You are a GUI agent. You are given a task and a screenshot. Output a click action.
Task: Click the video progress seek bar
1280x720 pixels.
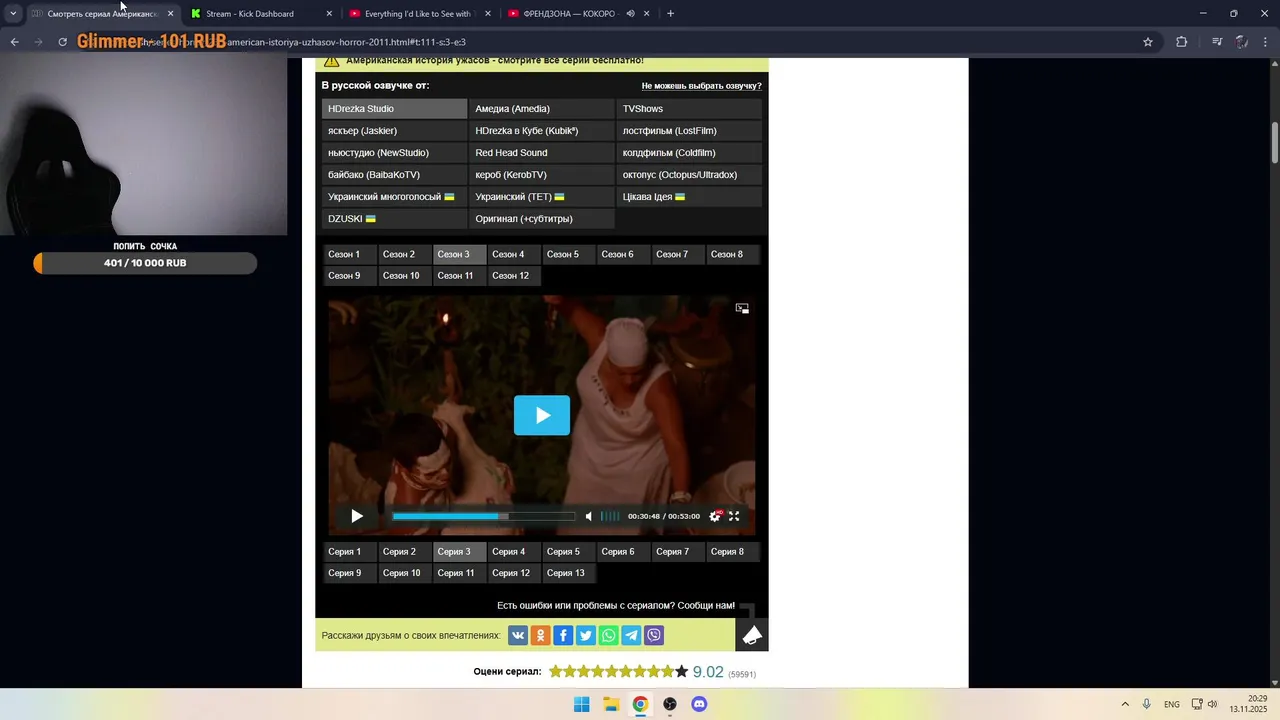coord(483,516)
